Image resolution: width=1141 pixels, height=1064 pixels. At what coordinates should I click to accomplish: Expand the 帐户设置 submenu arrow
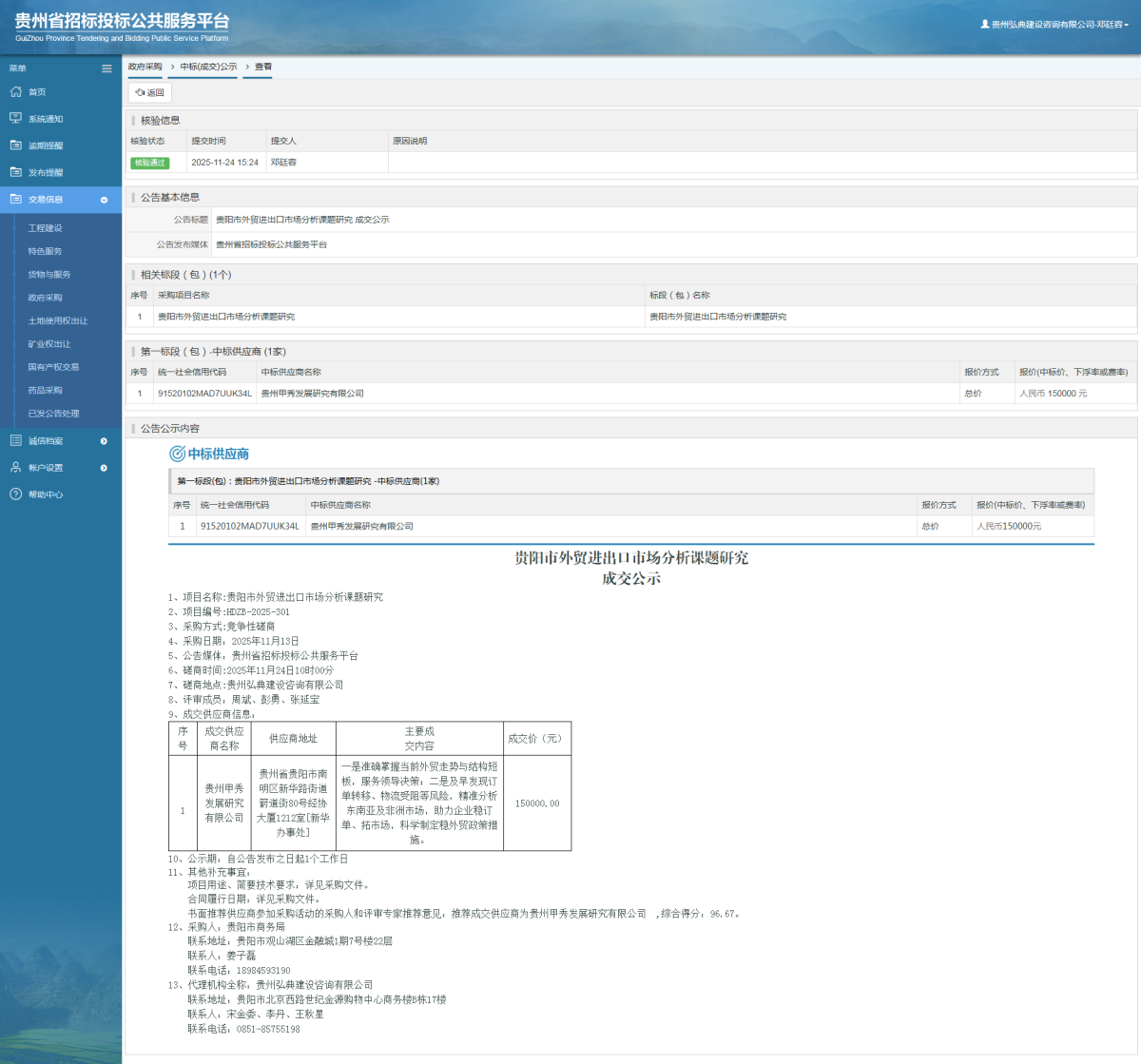[104, 468]
